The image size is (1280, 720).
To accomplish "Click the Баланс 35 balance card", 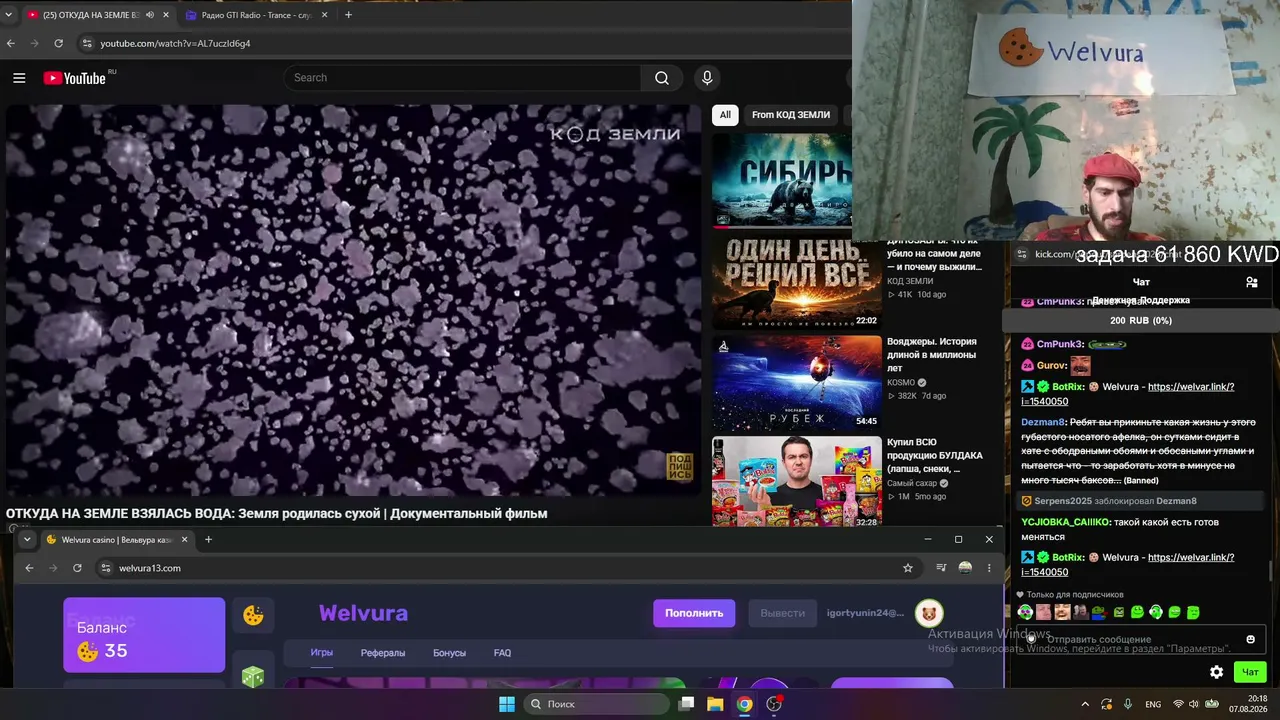I will click(x=144, y=635).
